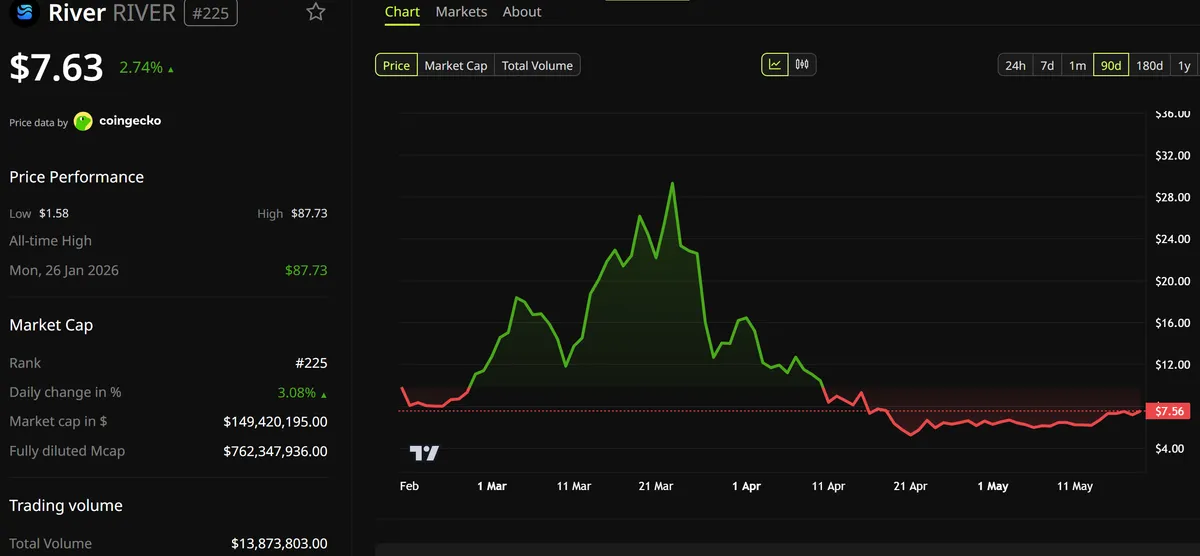Add River to favorites with star icon
This screenshot has width=1200, height=556.
316,12
